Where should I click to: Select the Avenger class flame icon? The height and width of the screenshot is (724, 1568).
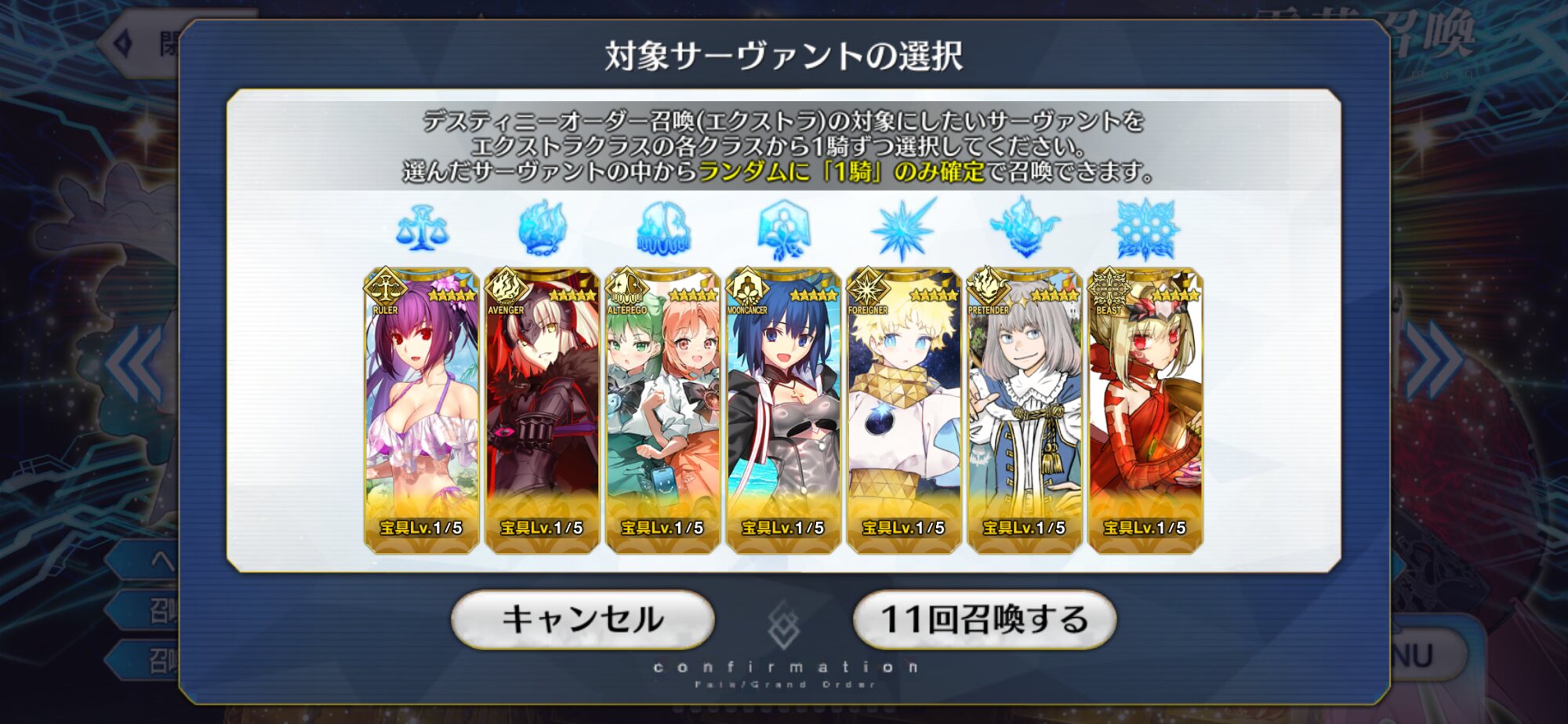542,228
